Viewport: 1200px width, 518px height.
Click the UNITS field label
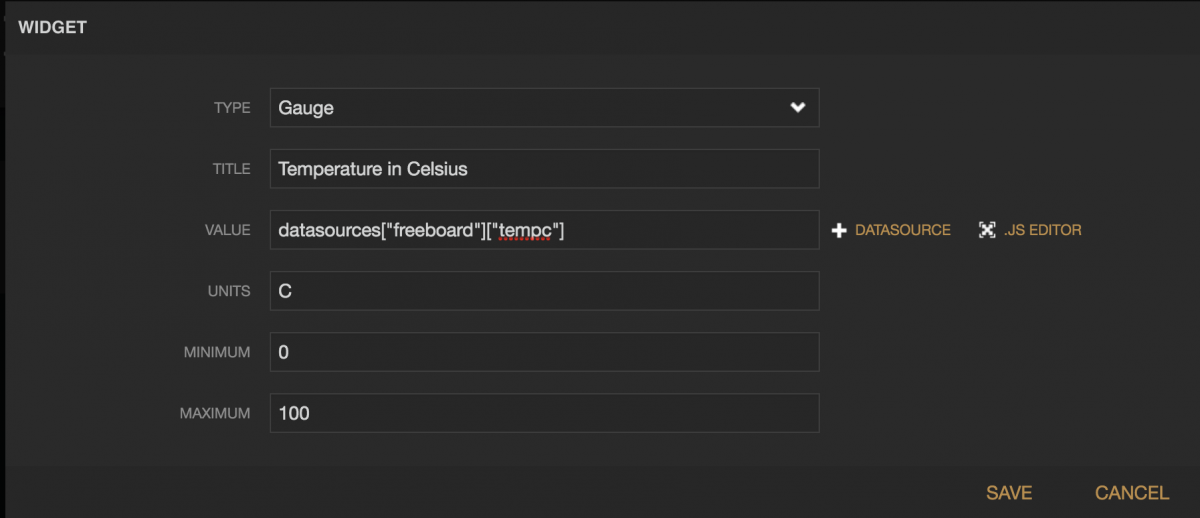229,291
